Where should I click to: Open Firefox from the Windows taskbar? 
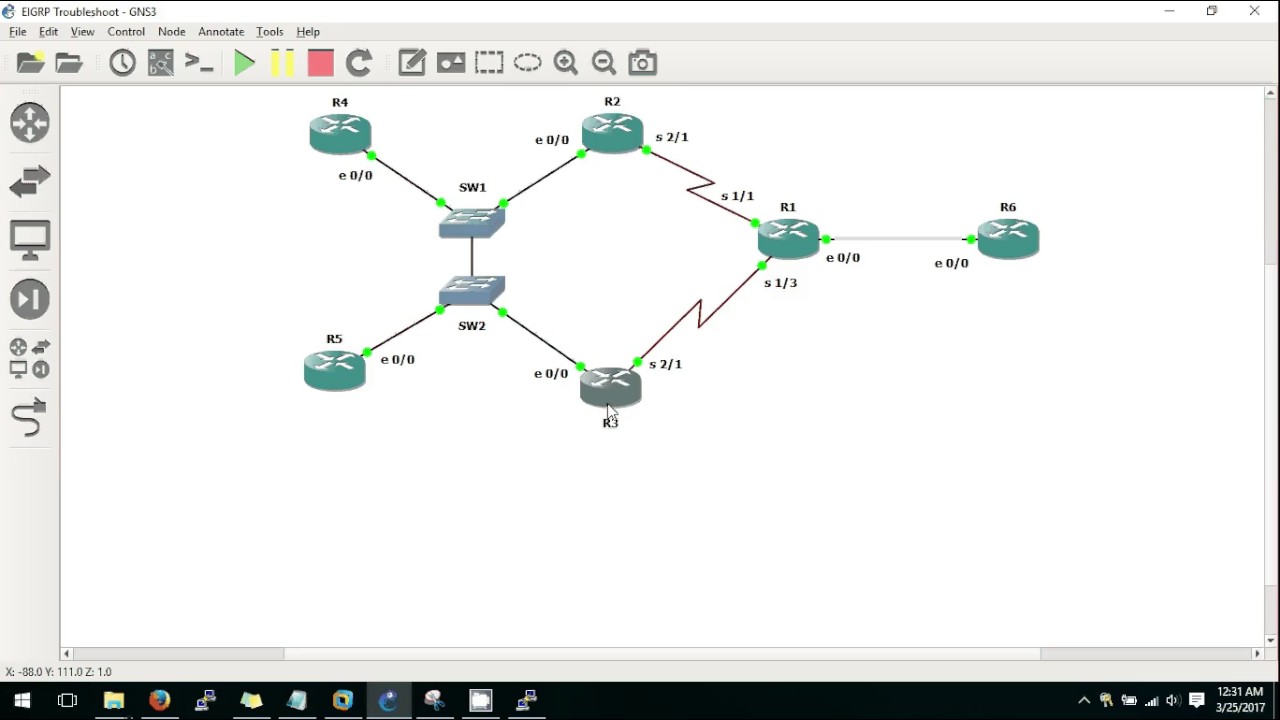coord(160,700)
